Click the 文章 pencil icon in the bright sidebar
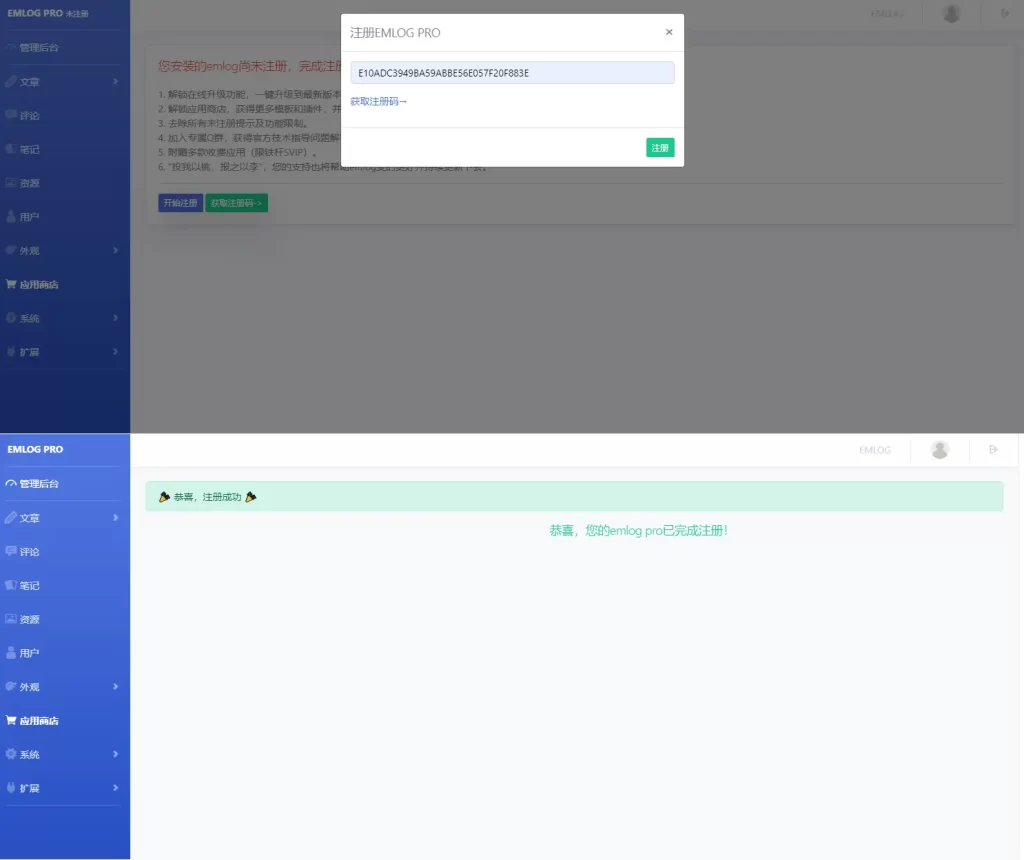This screenshot has height=860, width=1024. (11, 518)
